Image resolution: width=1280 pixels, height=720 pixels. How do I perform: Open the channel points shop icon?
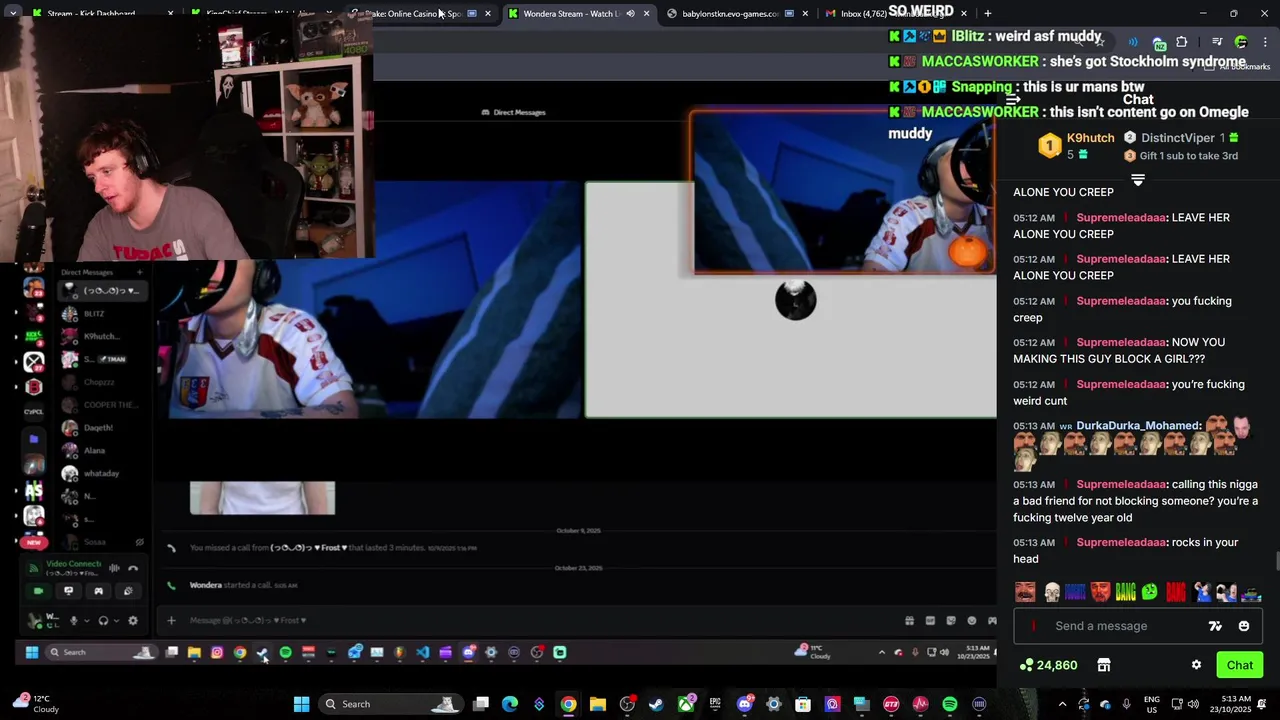click(1104, 665)
